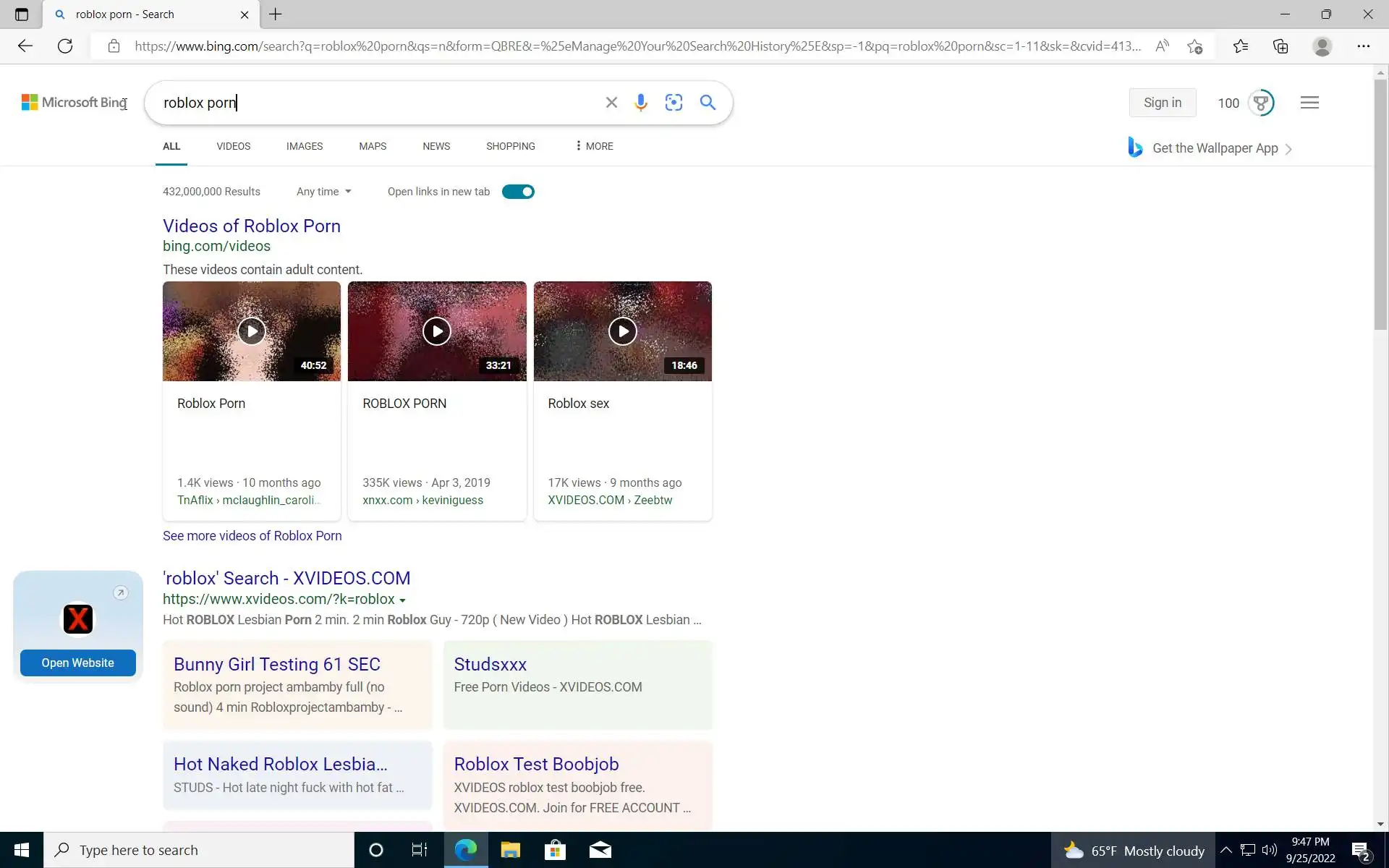Open Bing hamburger settings menu
Viewport: 1389px width, 868px height.
tap(1309, 103)
